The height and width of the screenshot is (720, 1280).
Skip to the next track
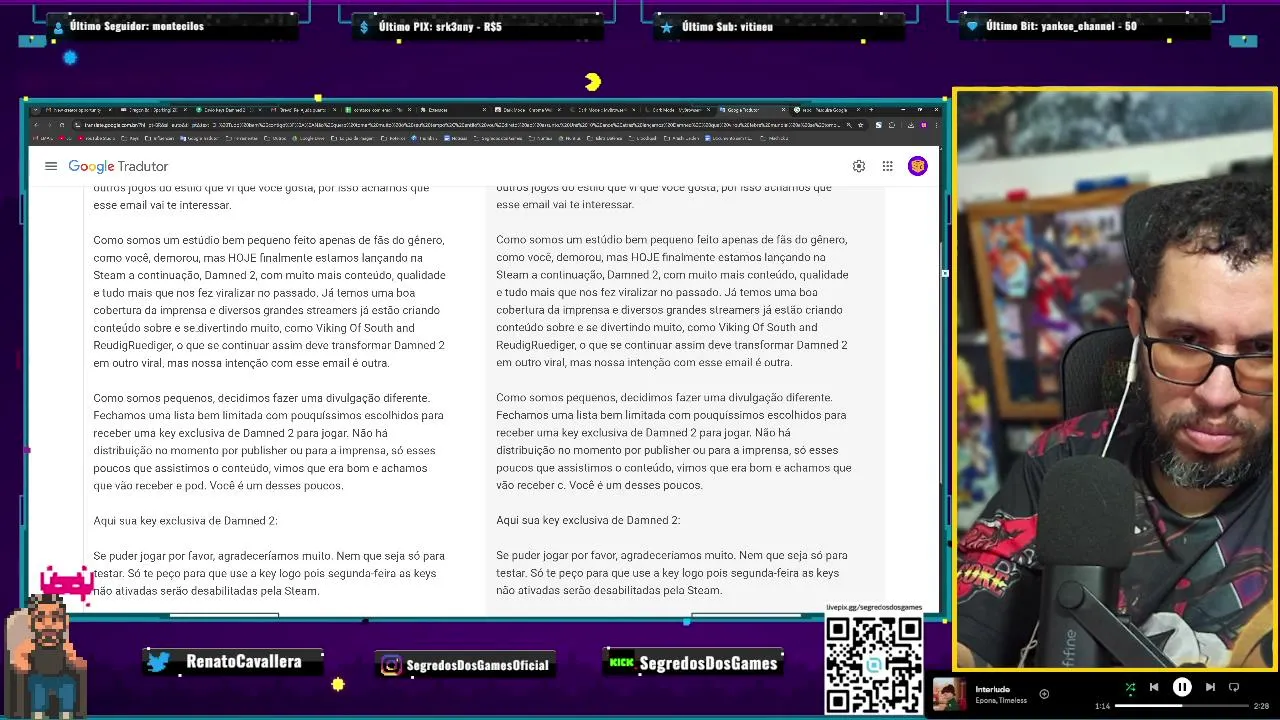pyautogui.click(x=1210, y=687)
